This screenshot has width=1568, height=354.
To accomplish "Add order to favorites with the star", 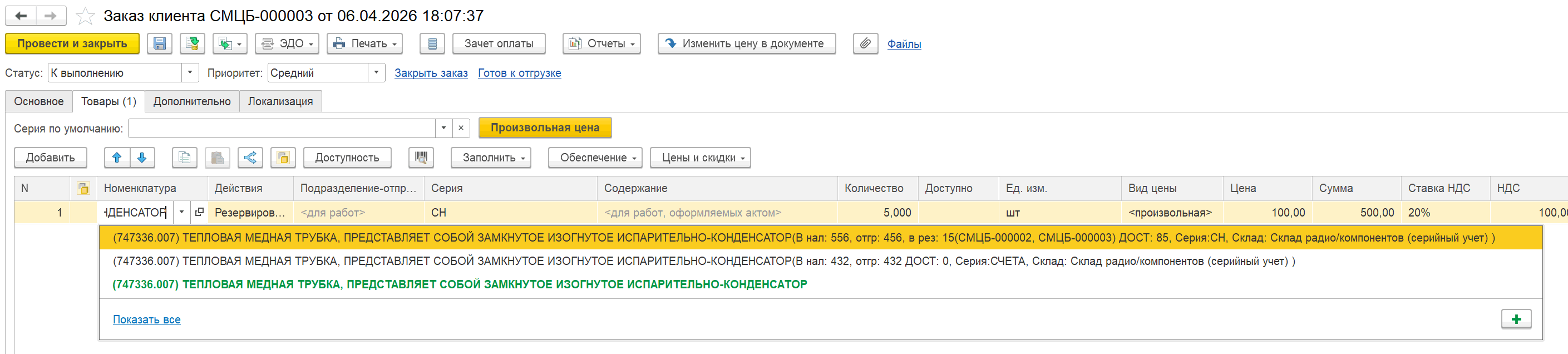I will (x=85, y=16).
